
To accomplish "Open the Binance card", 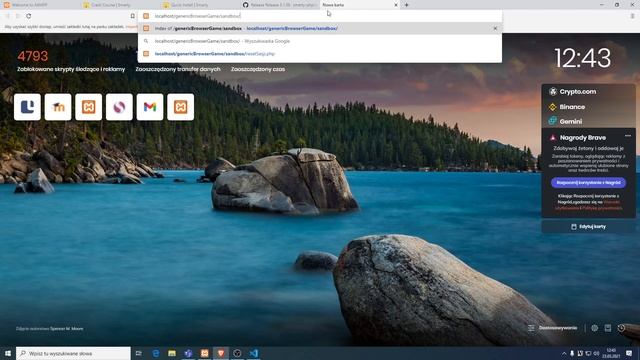I will click(x=588, y=107).
